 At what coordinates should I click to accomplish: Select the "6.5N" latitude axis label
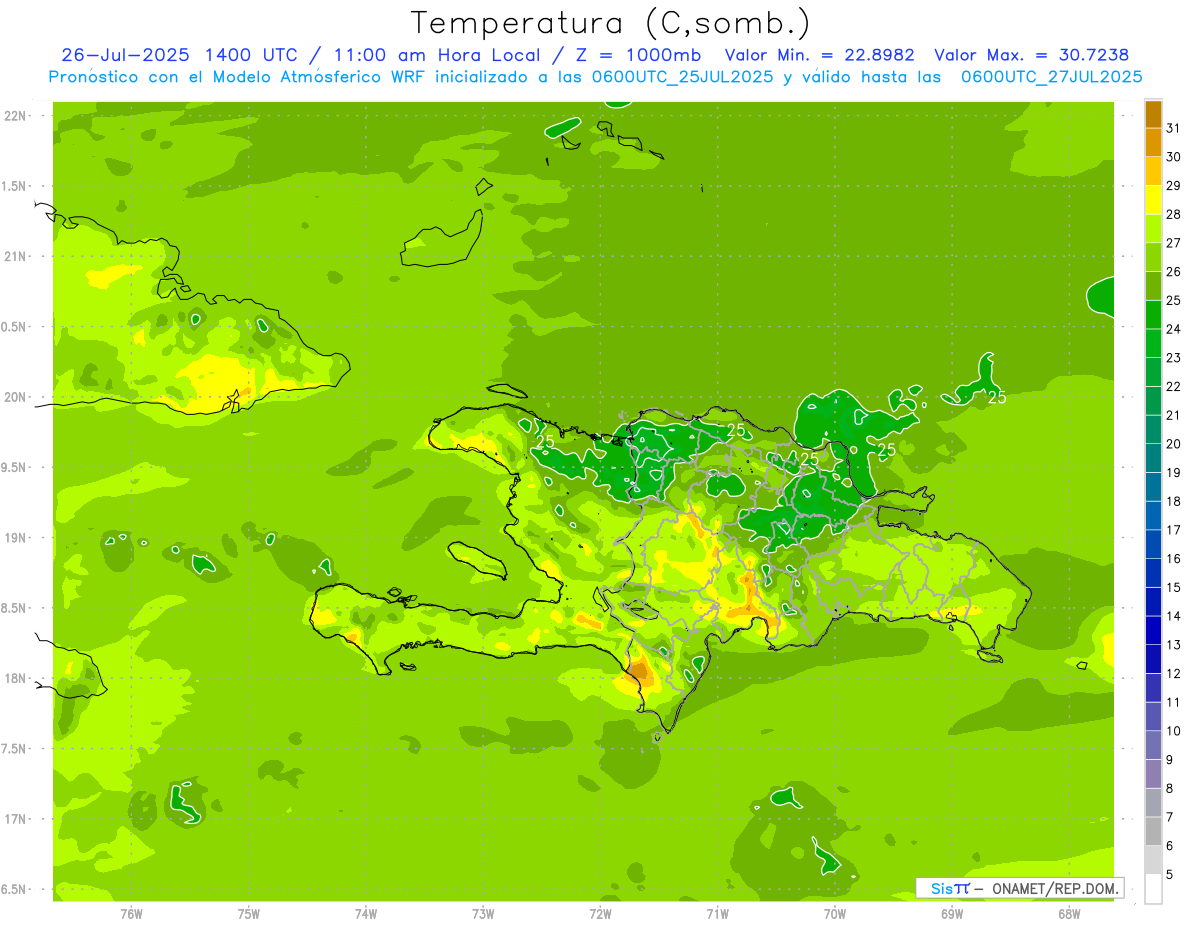click(13, 890)
